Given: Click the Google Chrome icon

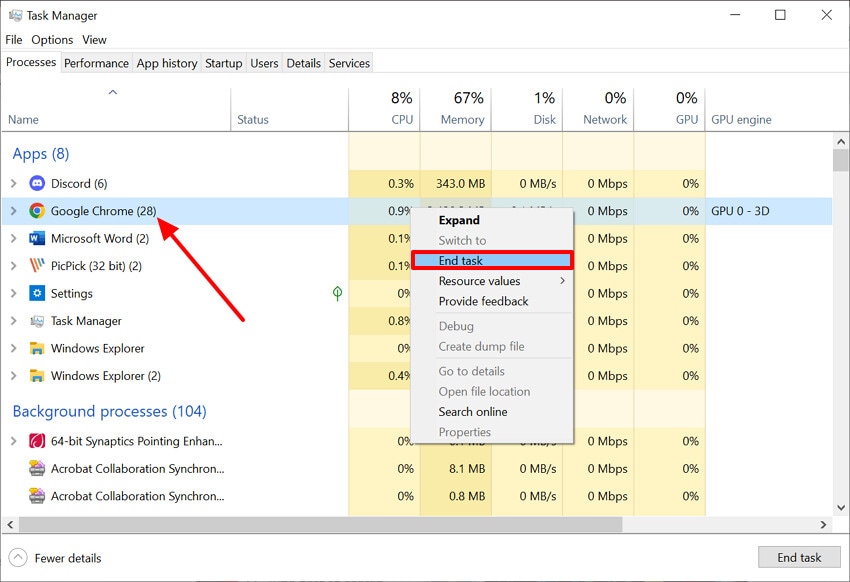Looking at the screenshot, I should coord(37,211).
